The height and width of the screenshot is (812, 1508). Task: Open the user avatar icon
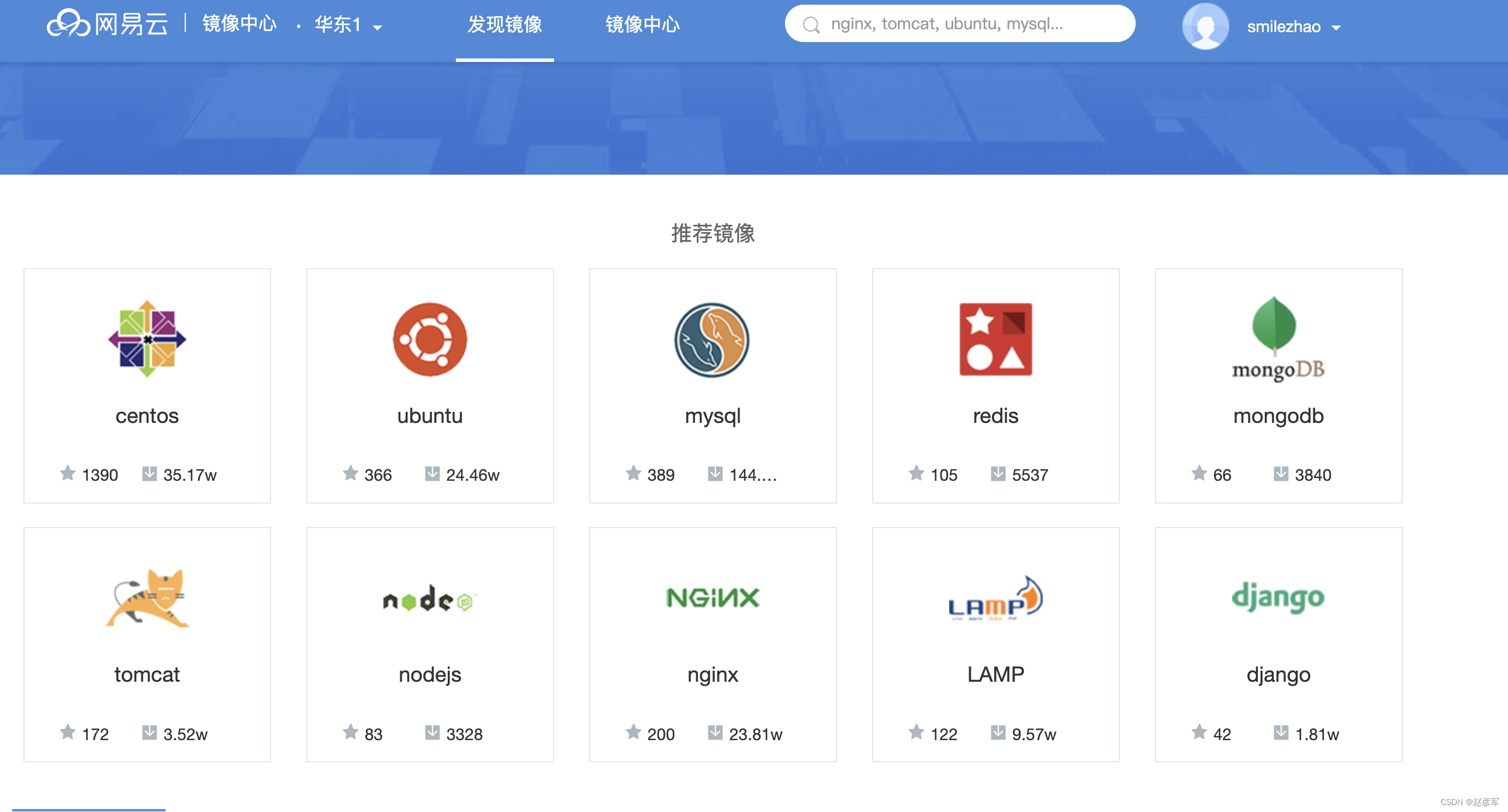(1205, 26)
